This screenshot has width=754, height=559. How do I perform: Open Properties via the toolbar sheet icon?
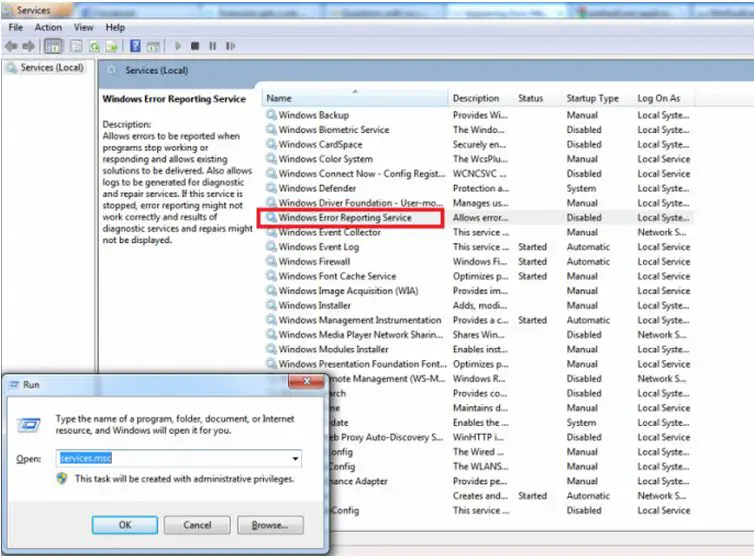click(x=75, y=46)
